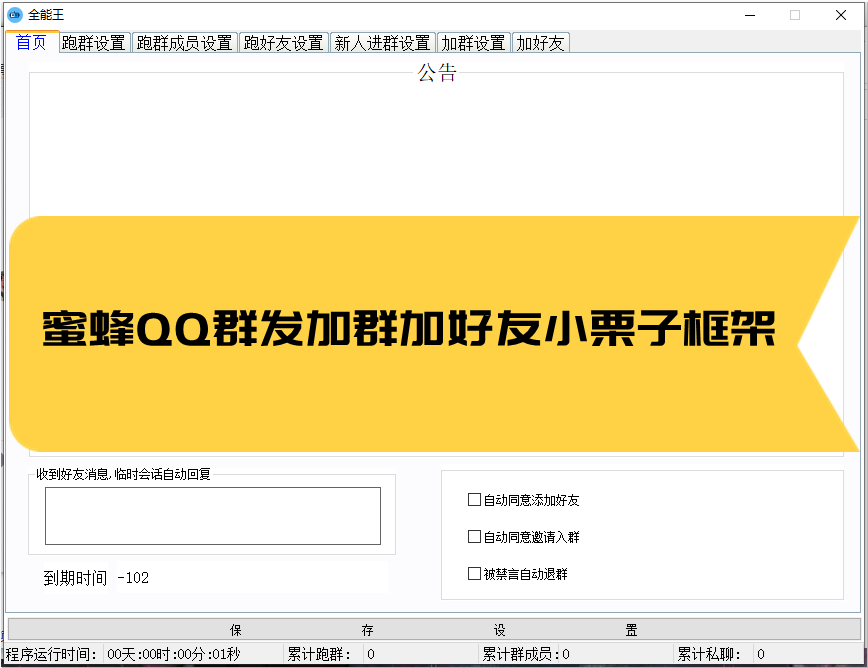This screenshot has height=668, width=868.
Task: Click the 全能王 app icon in title bar
Action: [15, 15]
